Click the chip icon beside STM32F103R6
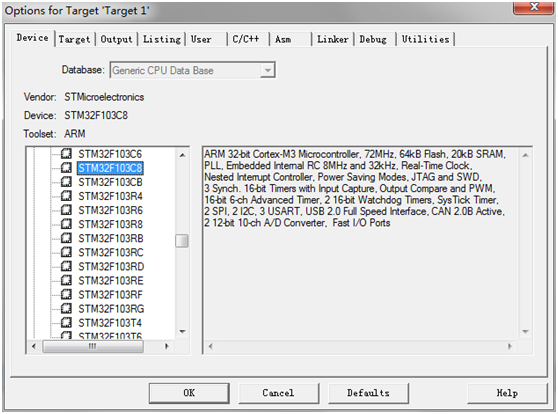This screenshot has width=558, height=414. (x=66, y=210)
